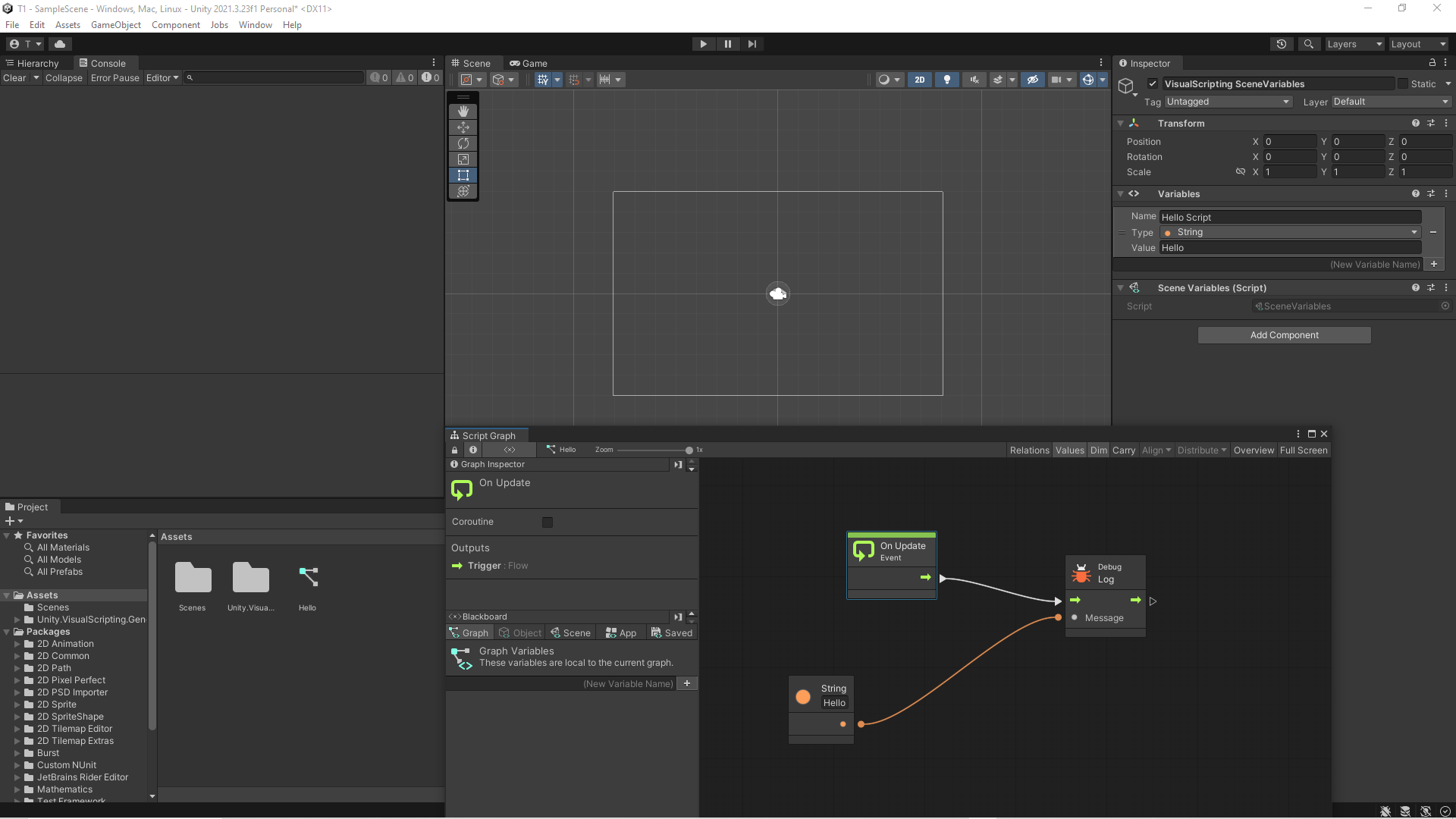Viewport: 1456px width, 819px height.
Task: Click the cloud services icon in top toolbar
Action: coord(60,44)
